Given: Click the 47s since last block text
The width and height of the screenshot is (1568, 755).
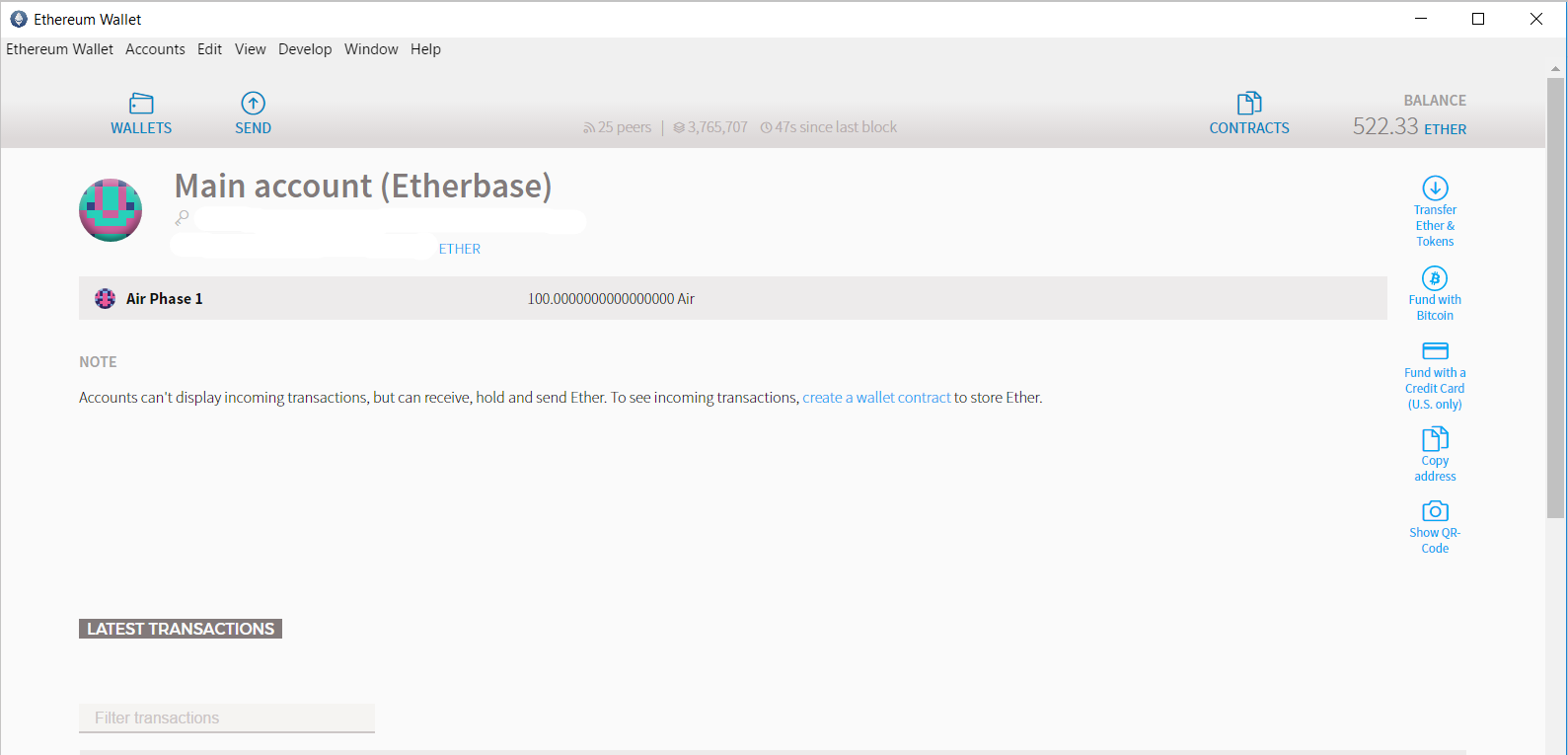Looking at the screenshot, I should [836, 127].
